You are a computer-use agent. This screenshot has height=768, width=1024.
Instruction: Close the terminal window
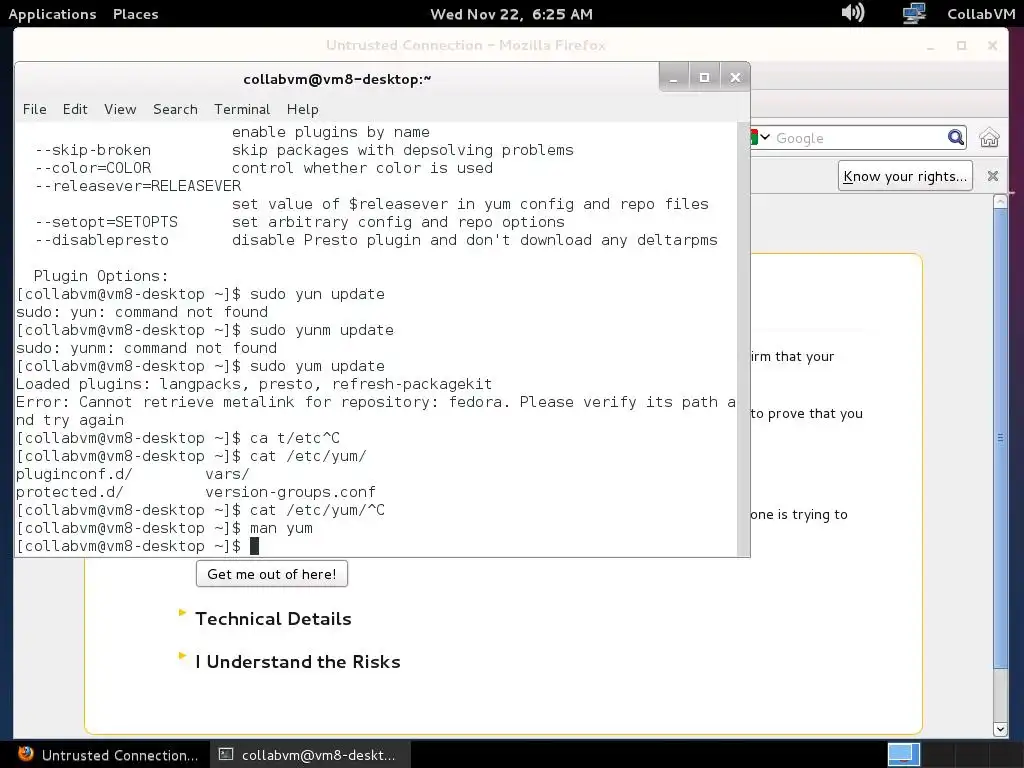click(x=735, y=78)
